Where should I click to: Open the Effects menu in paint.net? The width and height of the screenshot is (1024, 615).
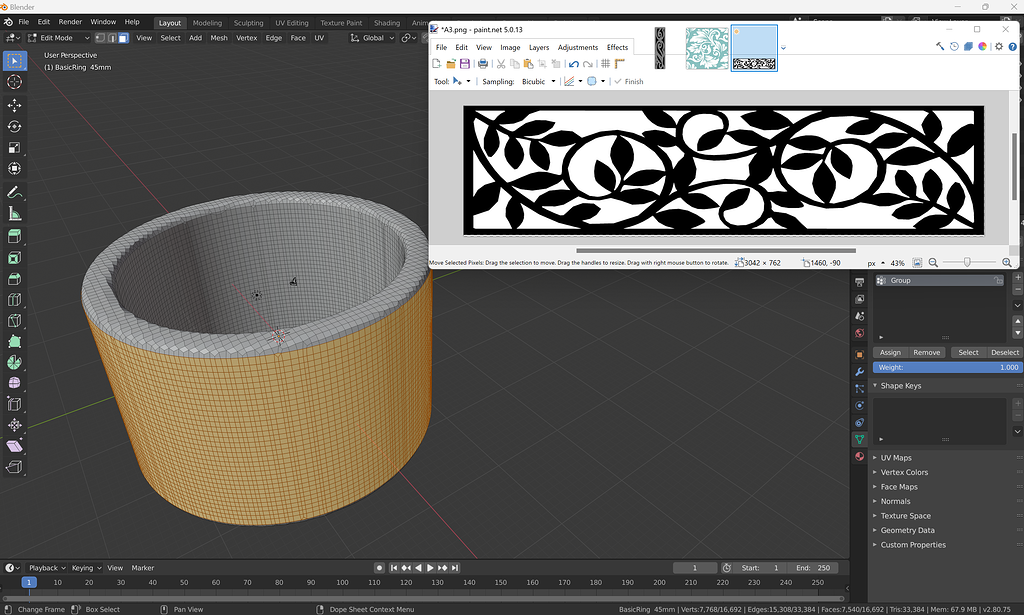coord(617,47)
